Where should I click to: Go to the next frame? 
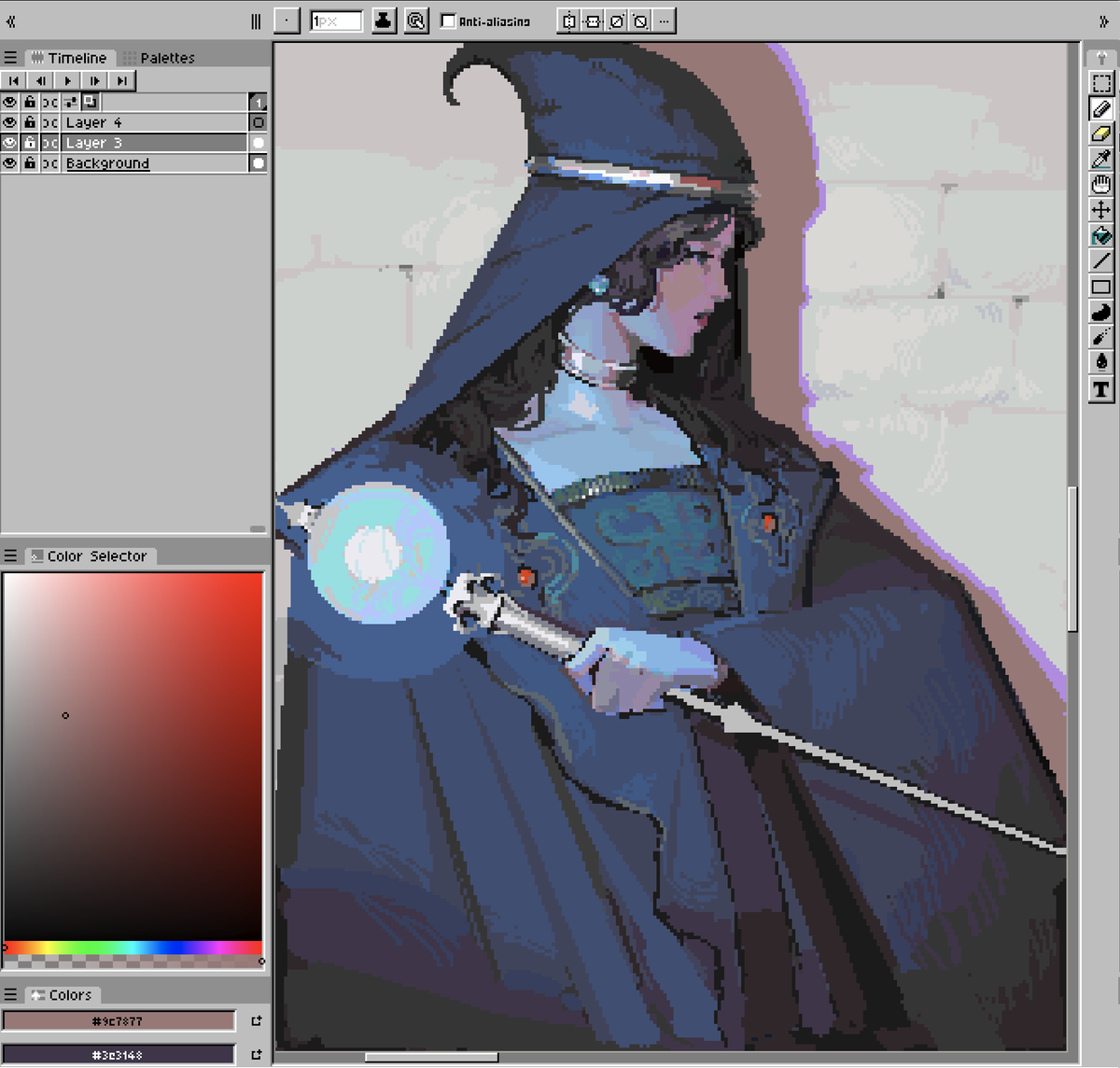[94, 81]
